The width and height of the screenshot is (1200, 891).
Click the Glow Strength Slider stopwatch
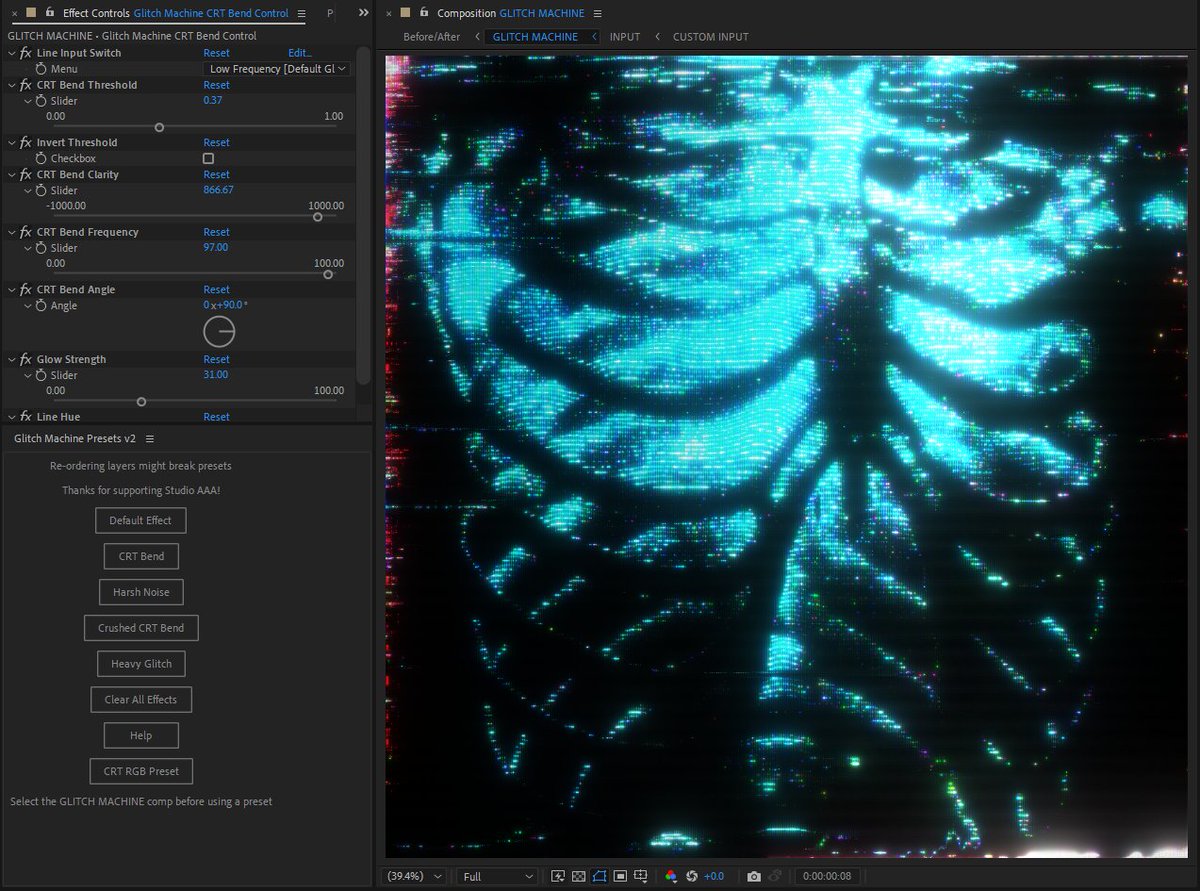[41, 375]
